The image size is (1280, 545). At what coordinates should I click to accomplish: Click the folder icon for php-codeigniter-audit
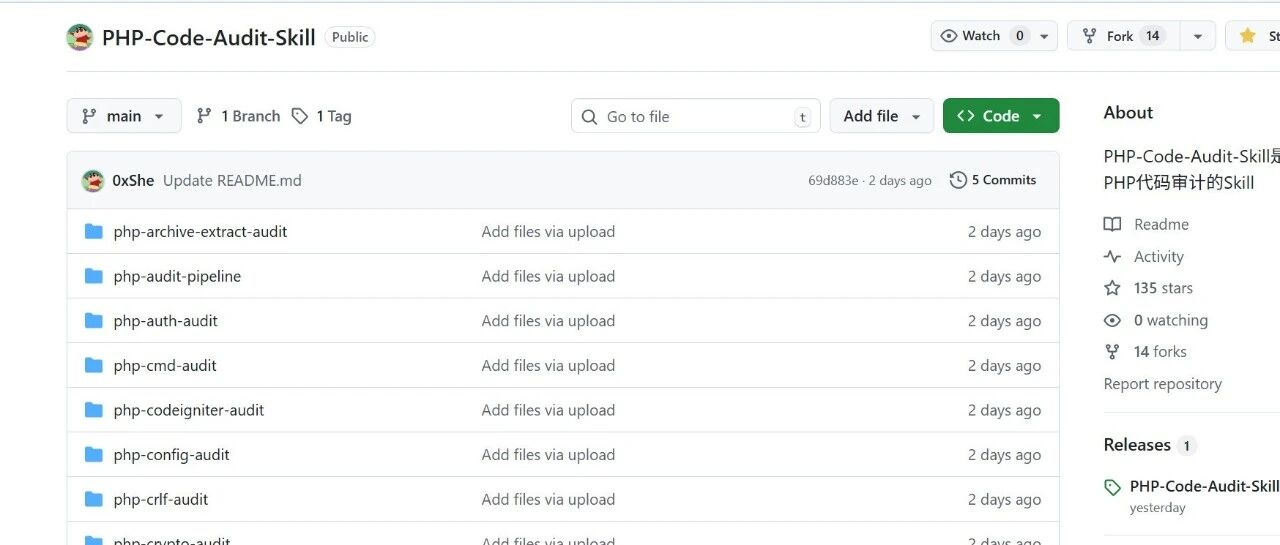(94, 410)
